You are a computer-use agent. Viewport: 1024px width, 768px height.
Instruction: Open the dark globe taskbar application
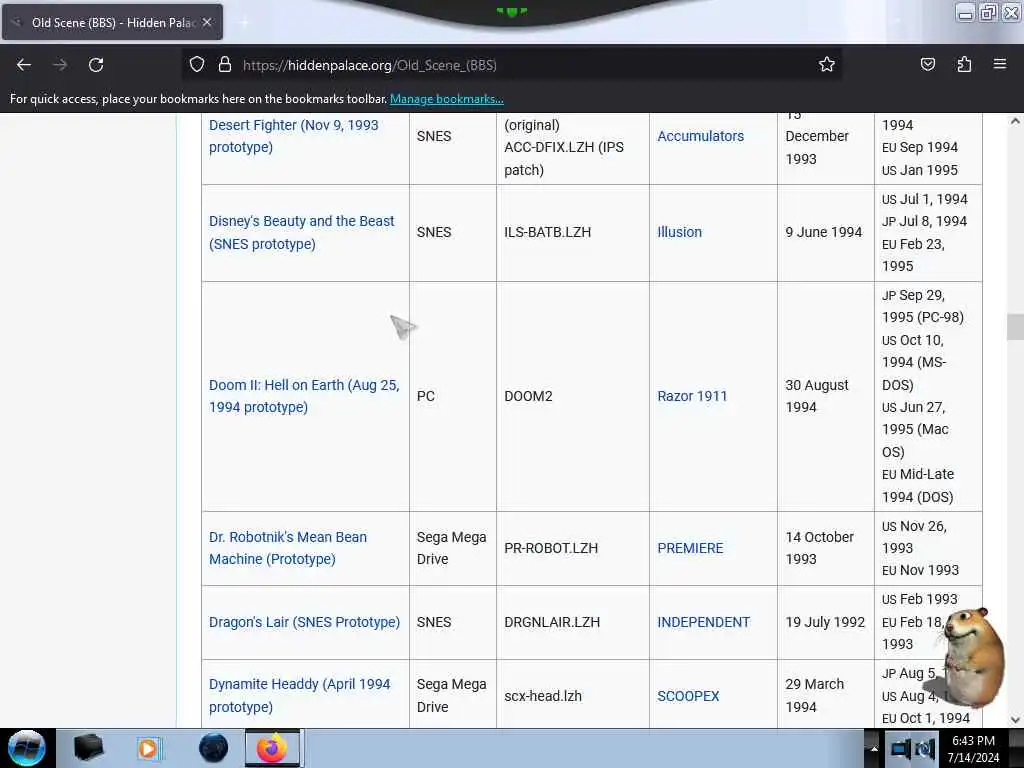tap(214, 748)
